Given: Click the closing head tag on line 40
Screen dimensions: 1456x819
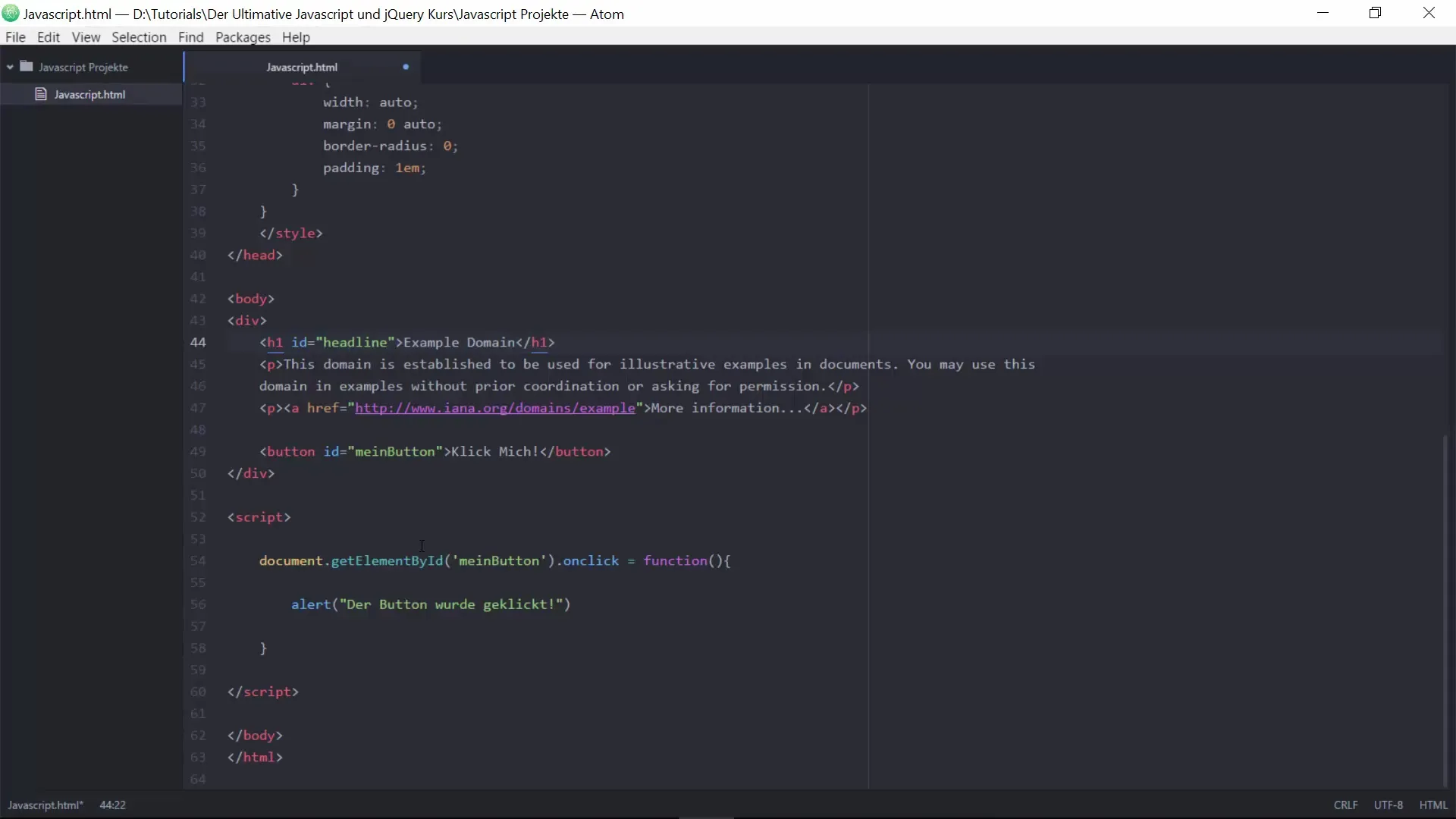Looking at the screenshot, I should tap(255, 256).
